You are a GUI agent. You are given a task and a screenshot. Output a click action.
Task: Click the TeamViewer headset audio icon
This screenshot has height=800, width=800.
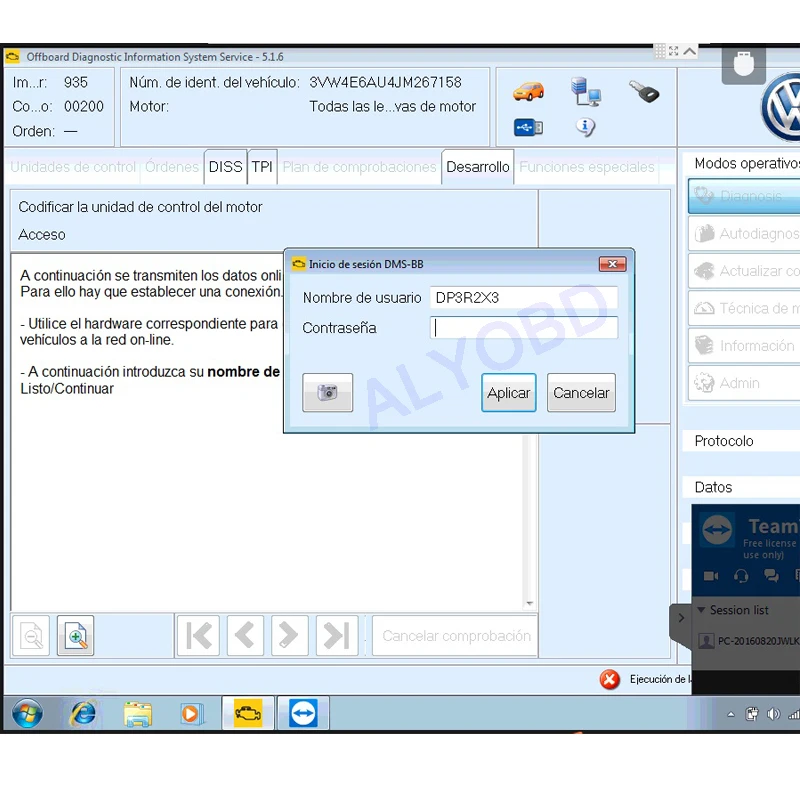pyautogui.click(x=741, y=576)
